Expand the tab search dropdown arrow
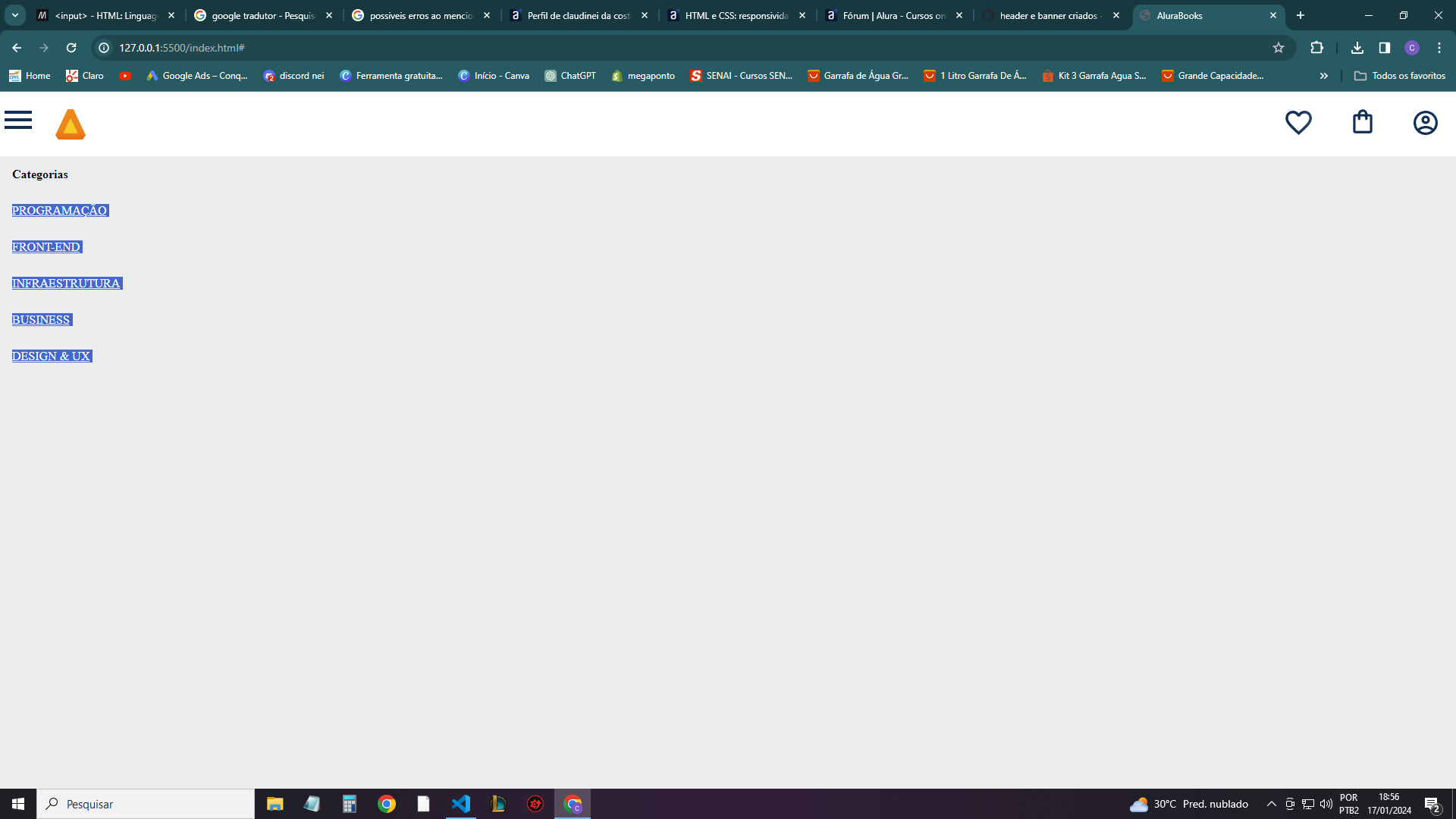 [15, 15]
